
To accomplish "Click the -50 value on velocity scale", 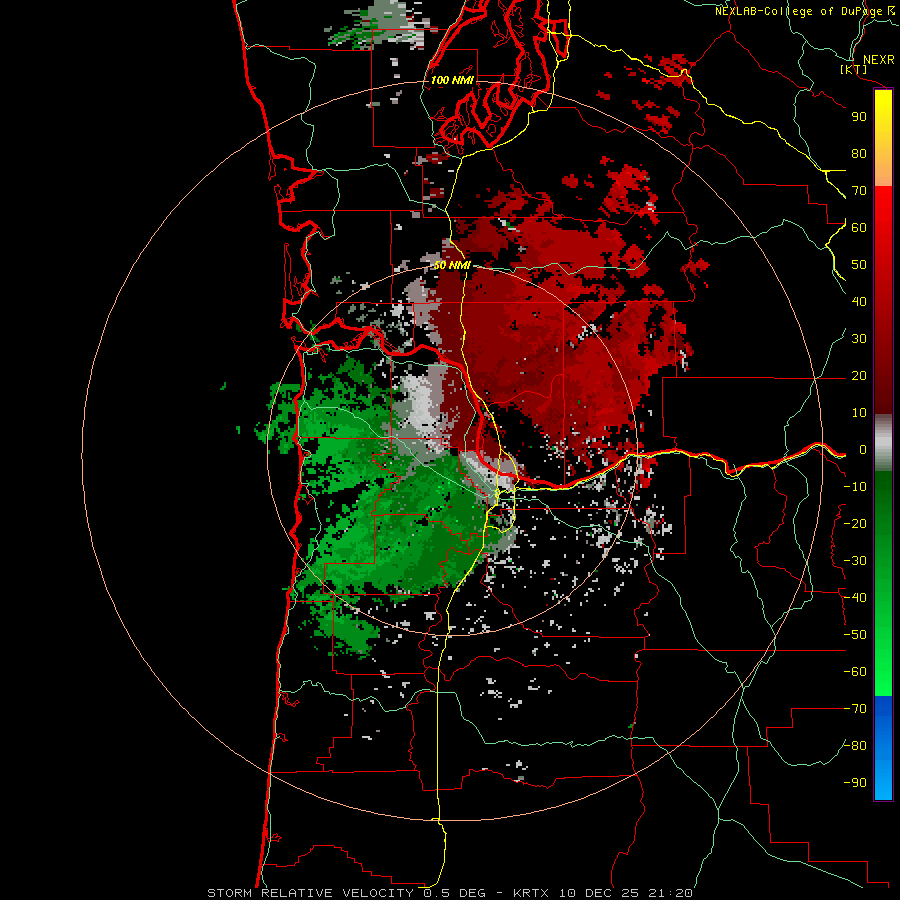I will point(855,635).
